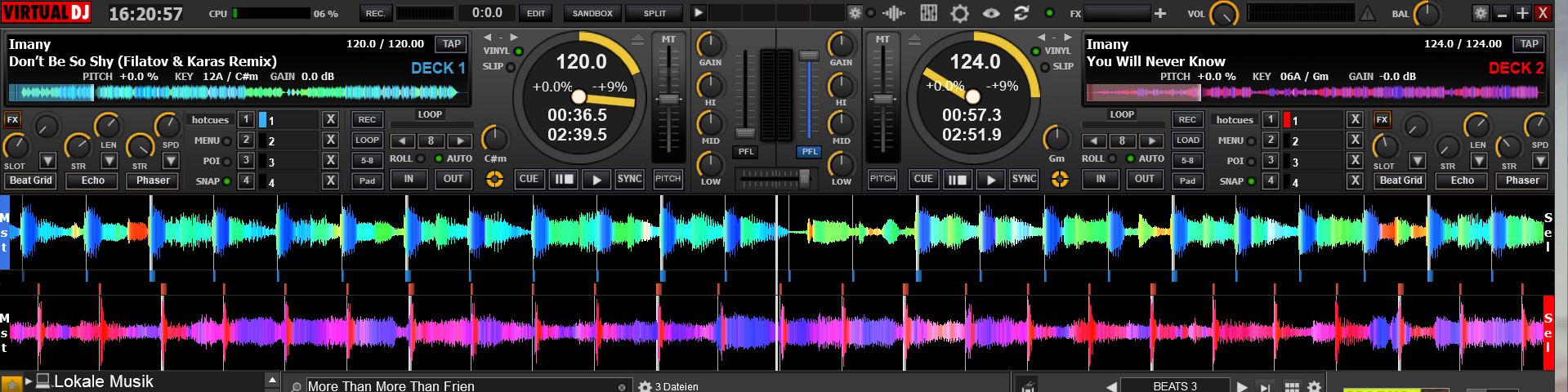Eject track from Deck 2
Screen dimensions: 1568x392
click(x=914, y=40)
